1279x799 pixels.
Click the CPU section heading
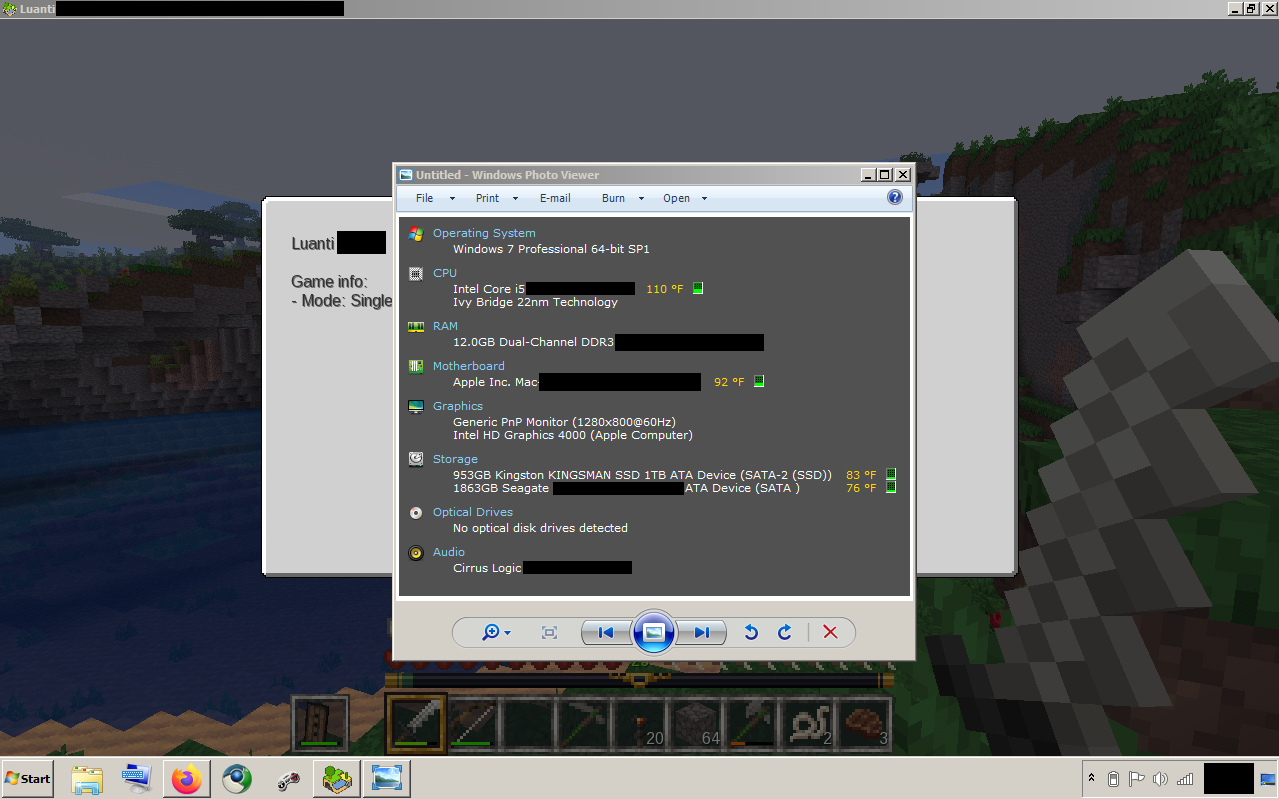(445, 273)
